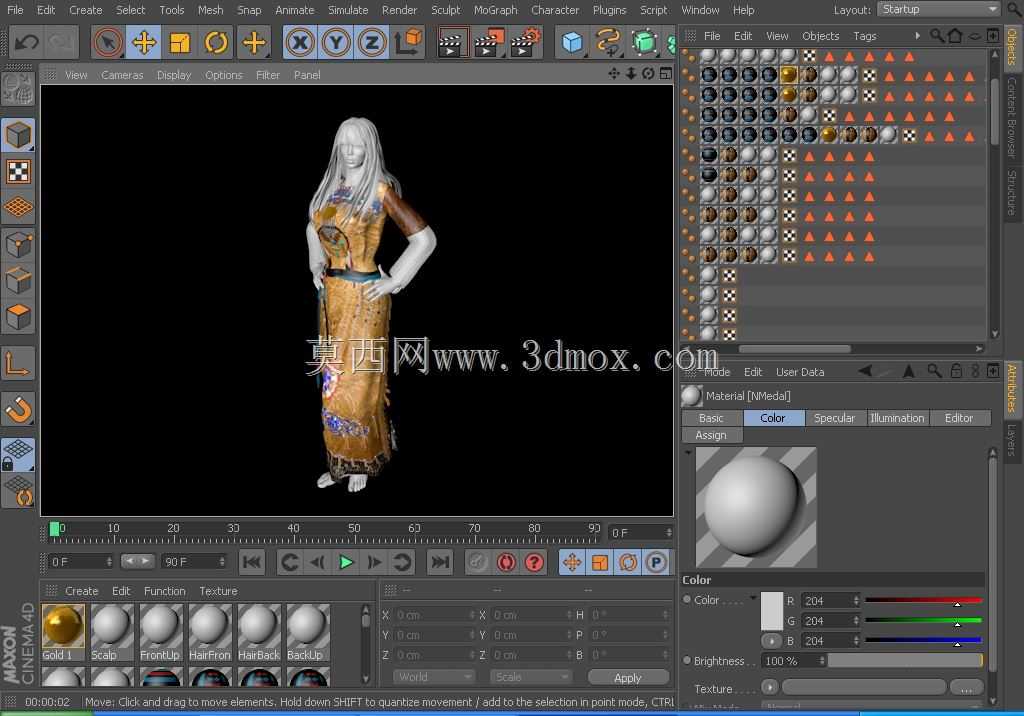This screenshot has height=716, width=1024.
Task: Click the green Subdivision generator icon
Action: (644, 43)
